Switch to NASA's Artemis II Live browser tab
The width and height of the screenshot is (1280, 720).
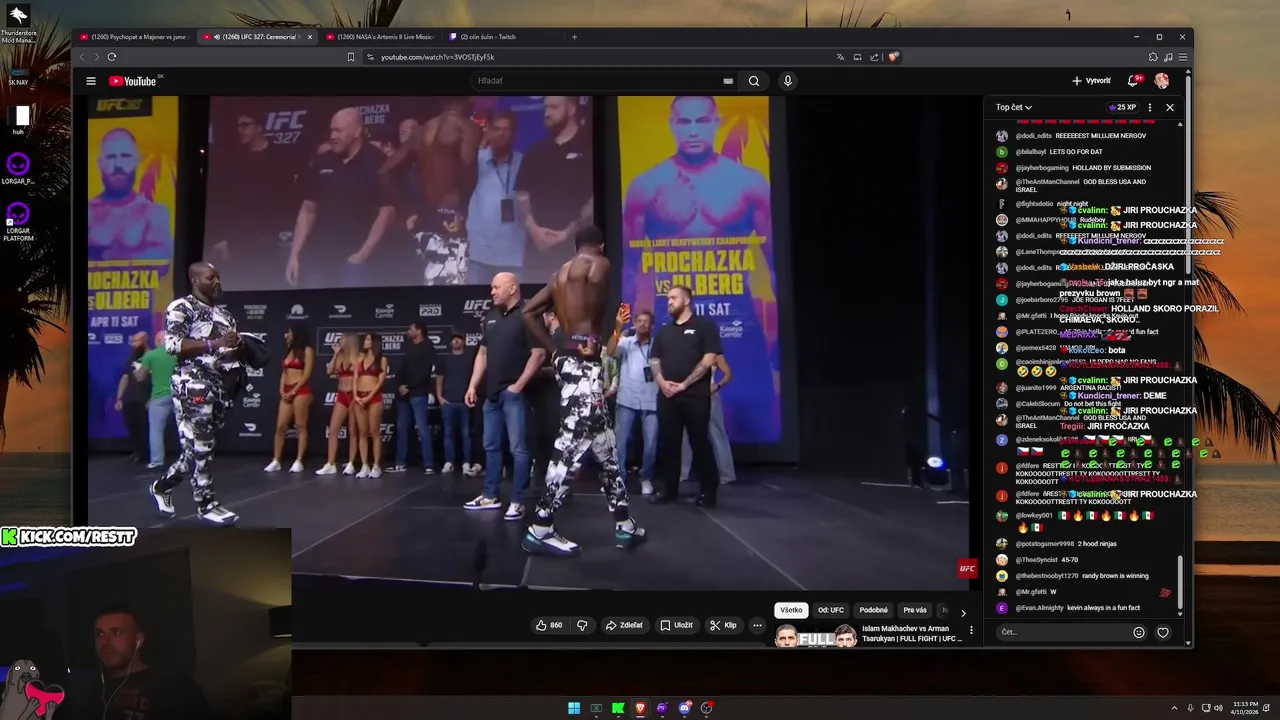click(379, 37)
